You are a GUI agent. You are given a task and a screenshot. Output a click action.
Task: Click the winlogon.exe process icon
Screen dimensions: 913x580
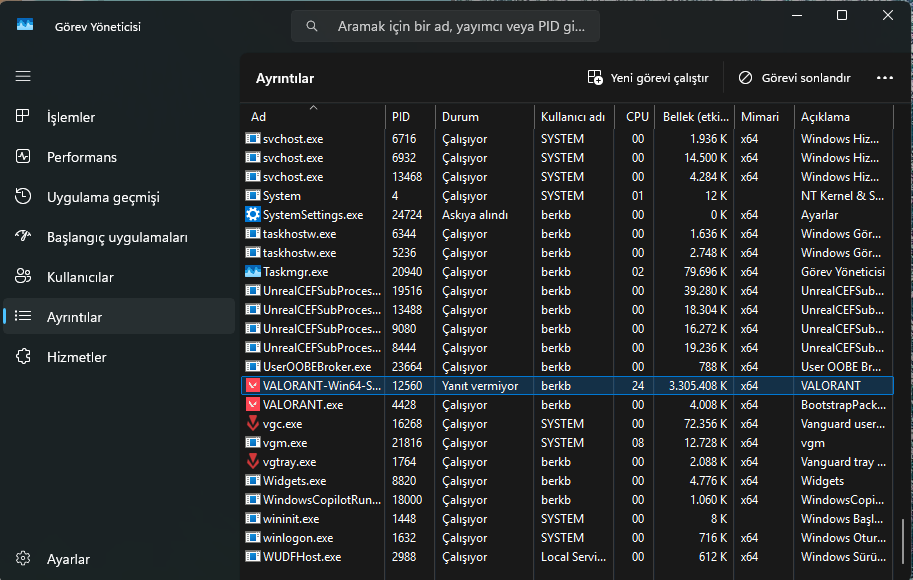[253, 537]
